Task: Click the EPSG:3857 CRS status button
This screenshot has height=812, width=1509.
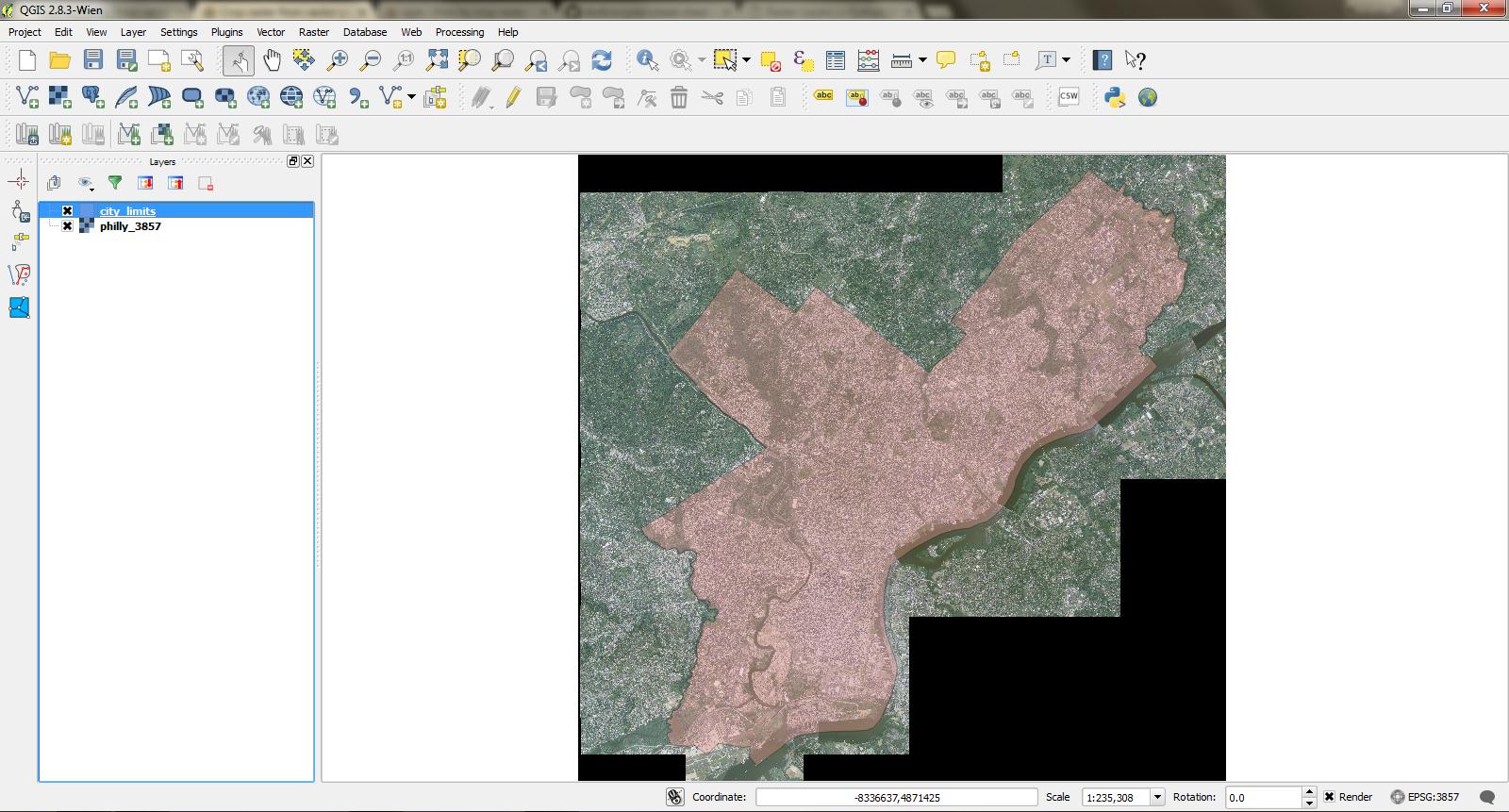Action: [1425, 797]
